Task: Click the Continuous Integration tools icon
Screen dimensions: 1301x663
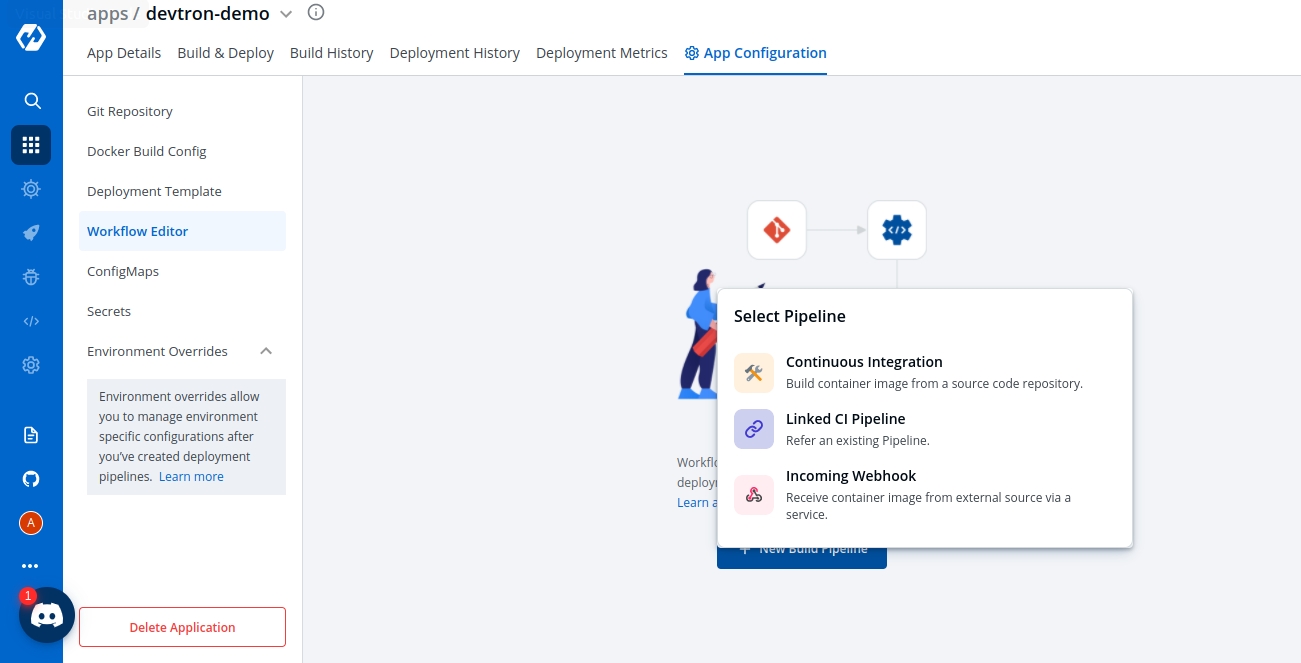Action: coord(754,373)
